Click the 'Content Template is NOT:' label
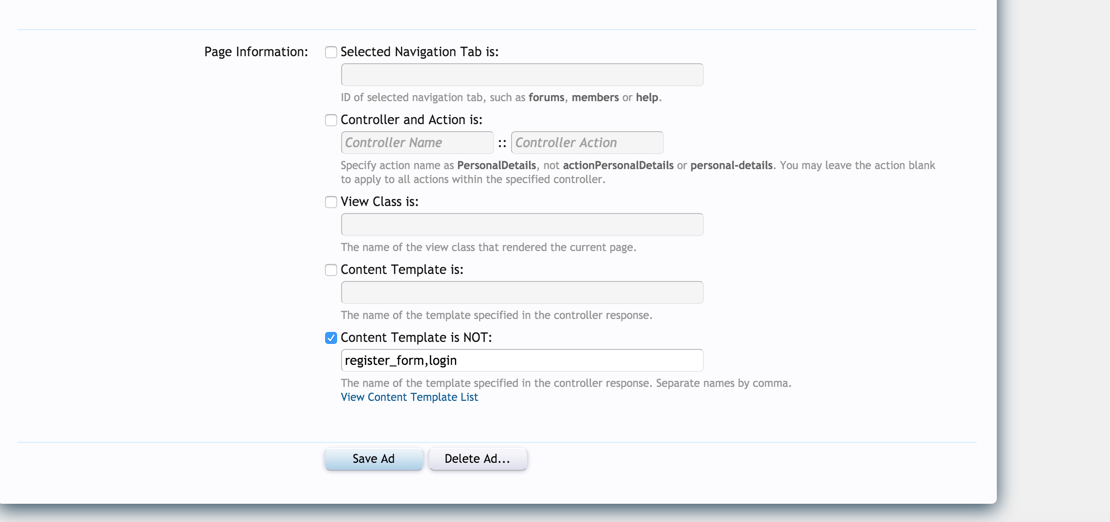This screenshot has width=1110, height=522. tap(416, 338)
